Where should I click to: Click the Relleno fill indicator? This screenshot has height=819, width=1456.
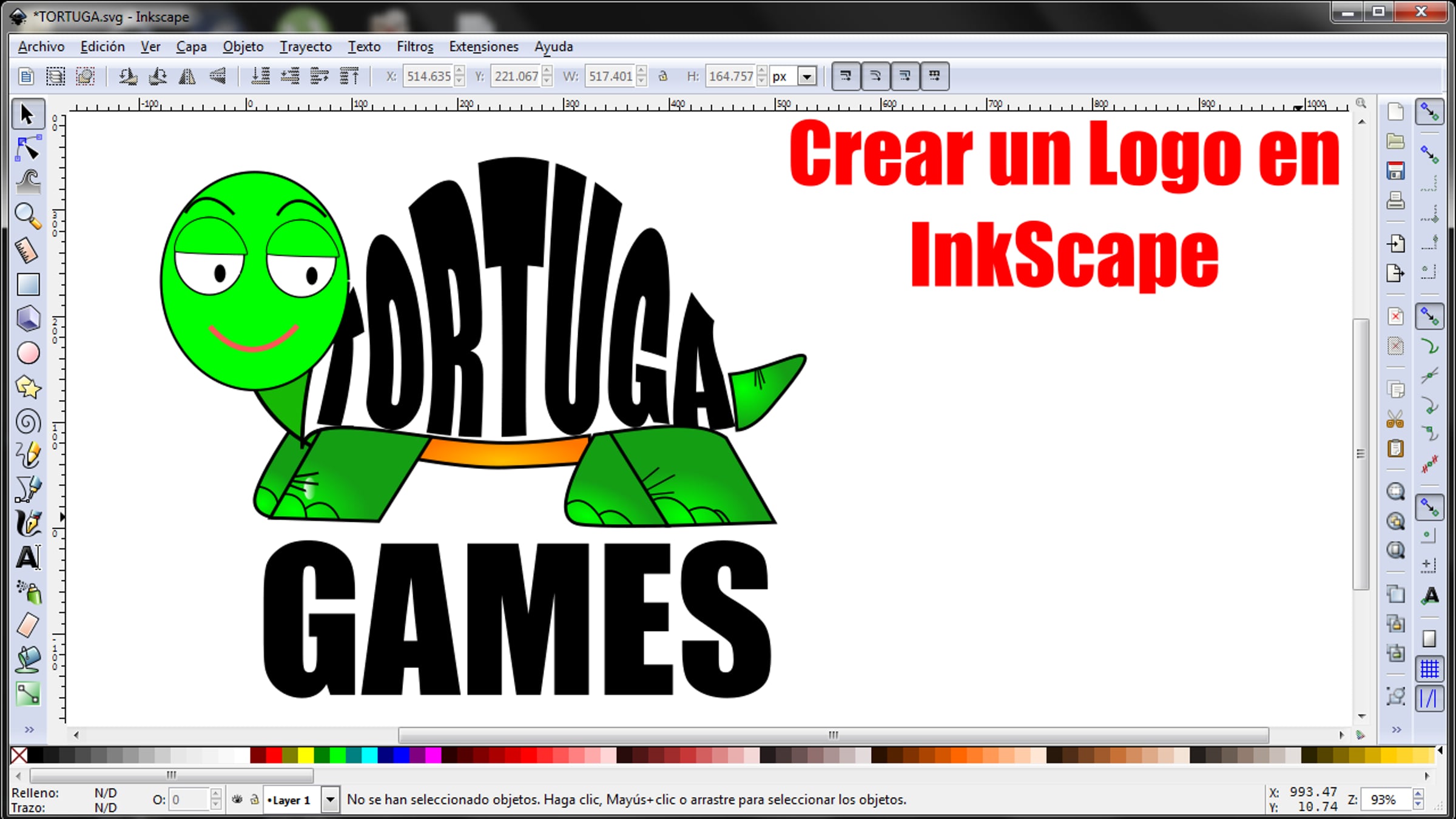point(105,793)
